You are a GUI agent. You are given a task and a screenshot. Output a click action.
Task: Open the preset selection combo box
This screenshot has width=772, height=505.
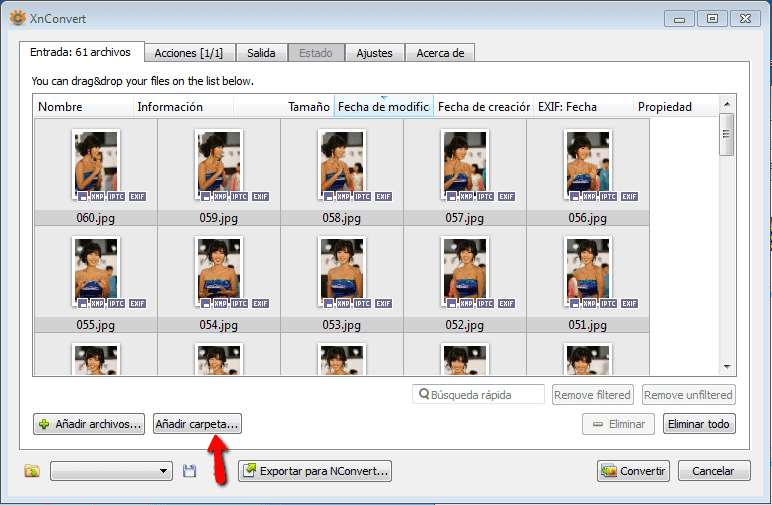tap(111, 471)
